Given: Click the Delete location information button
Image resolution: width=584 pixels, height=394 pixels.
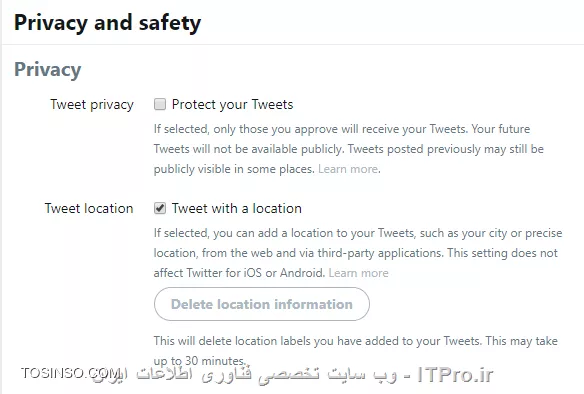Looking at the screenshot, I should (262, 304).
